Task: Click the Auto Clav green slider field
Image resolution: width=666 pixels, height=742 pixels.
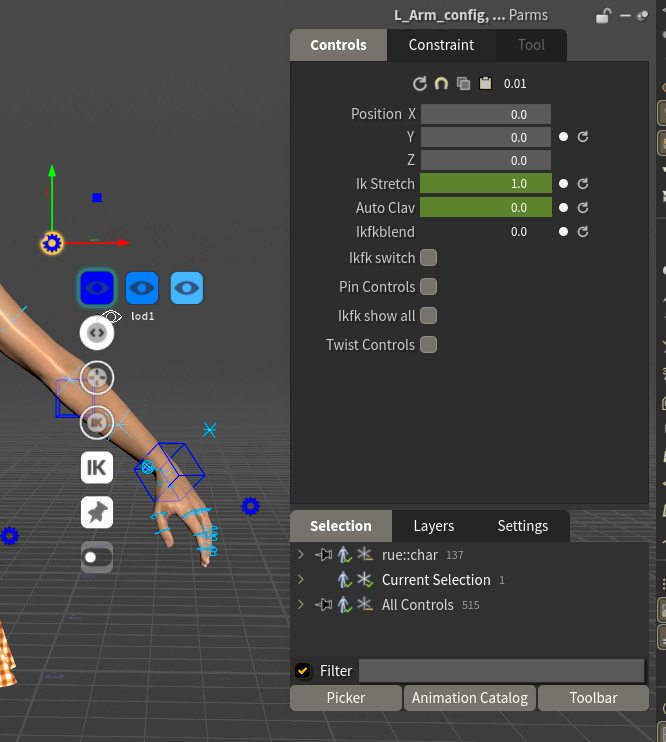Action: pos(486,207)
